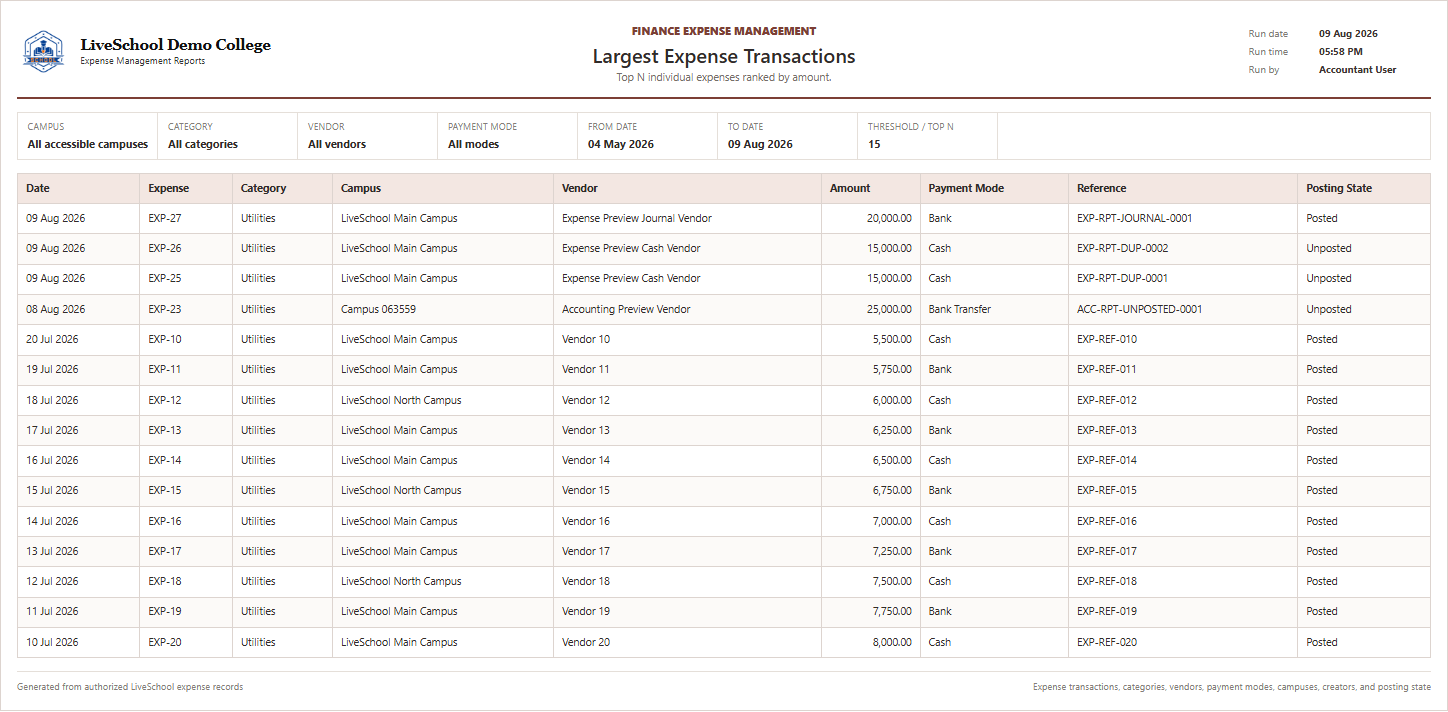
Task: Click the Run time value 05:58 PM
Action: pos(1340,52)
